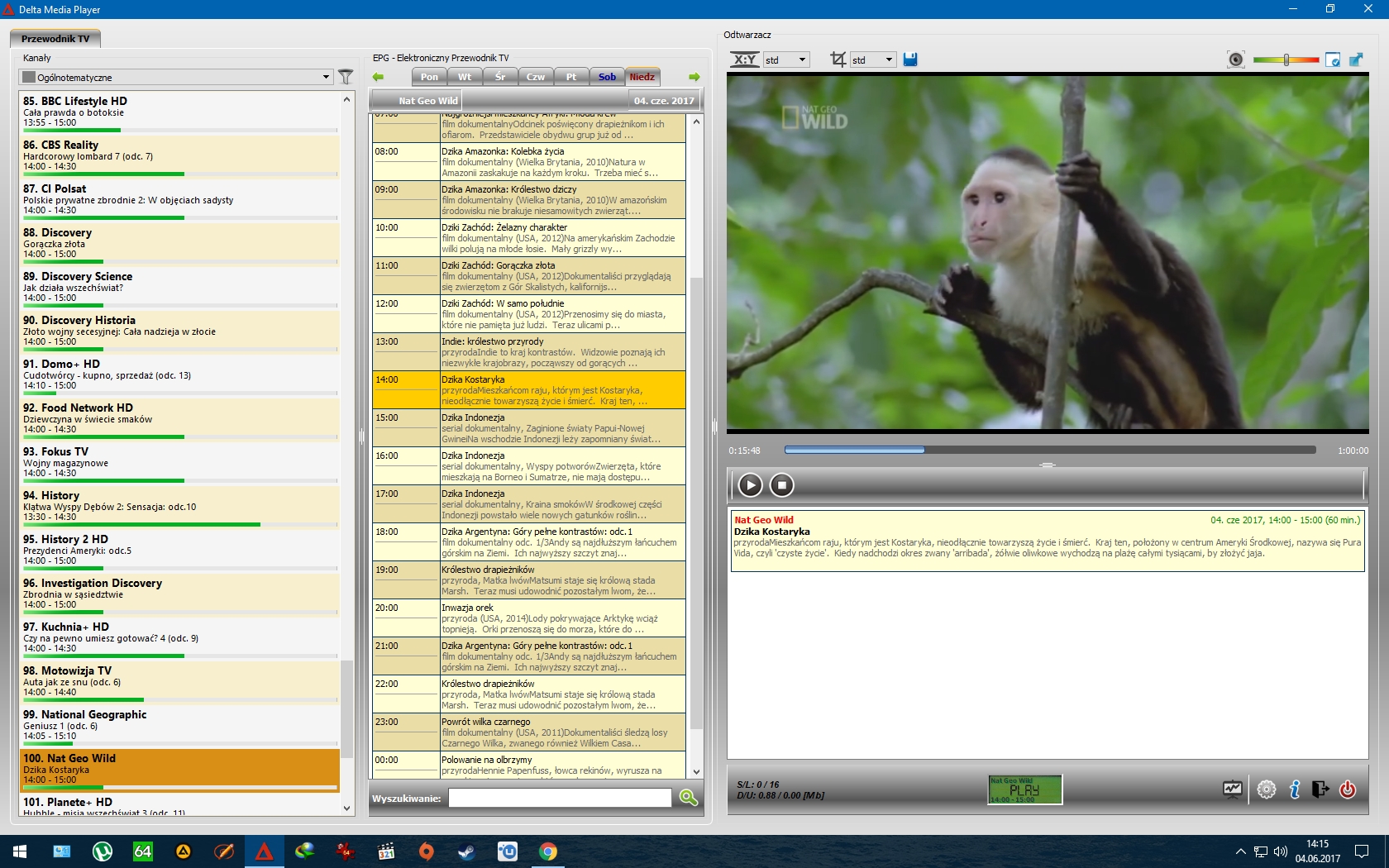Click the blue window checkmark icon
The width and height of the screenshot is (1389, 868).
pyautogui.click(x=1333, y=60)
